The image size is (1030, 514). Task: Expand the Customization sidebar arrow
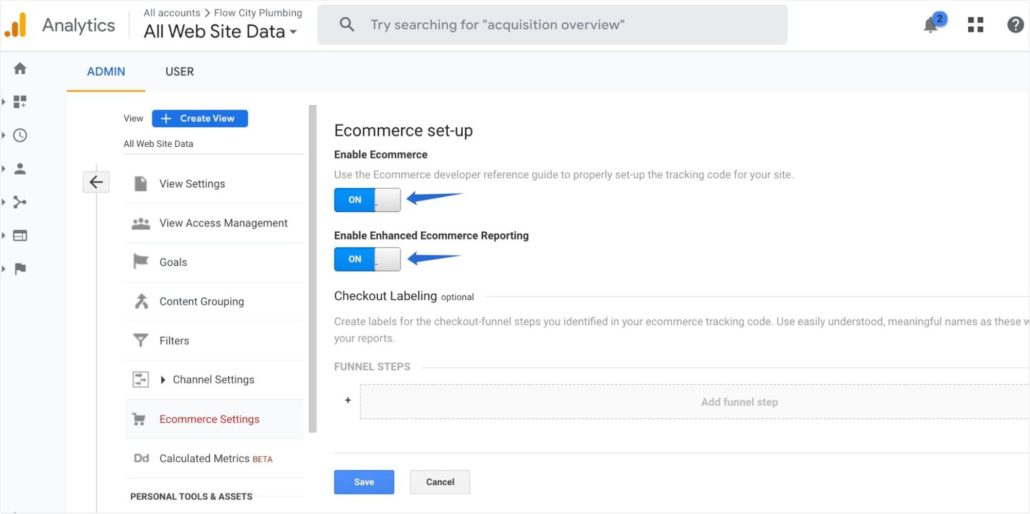point(3,102)
